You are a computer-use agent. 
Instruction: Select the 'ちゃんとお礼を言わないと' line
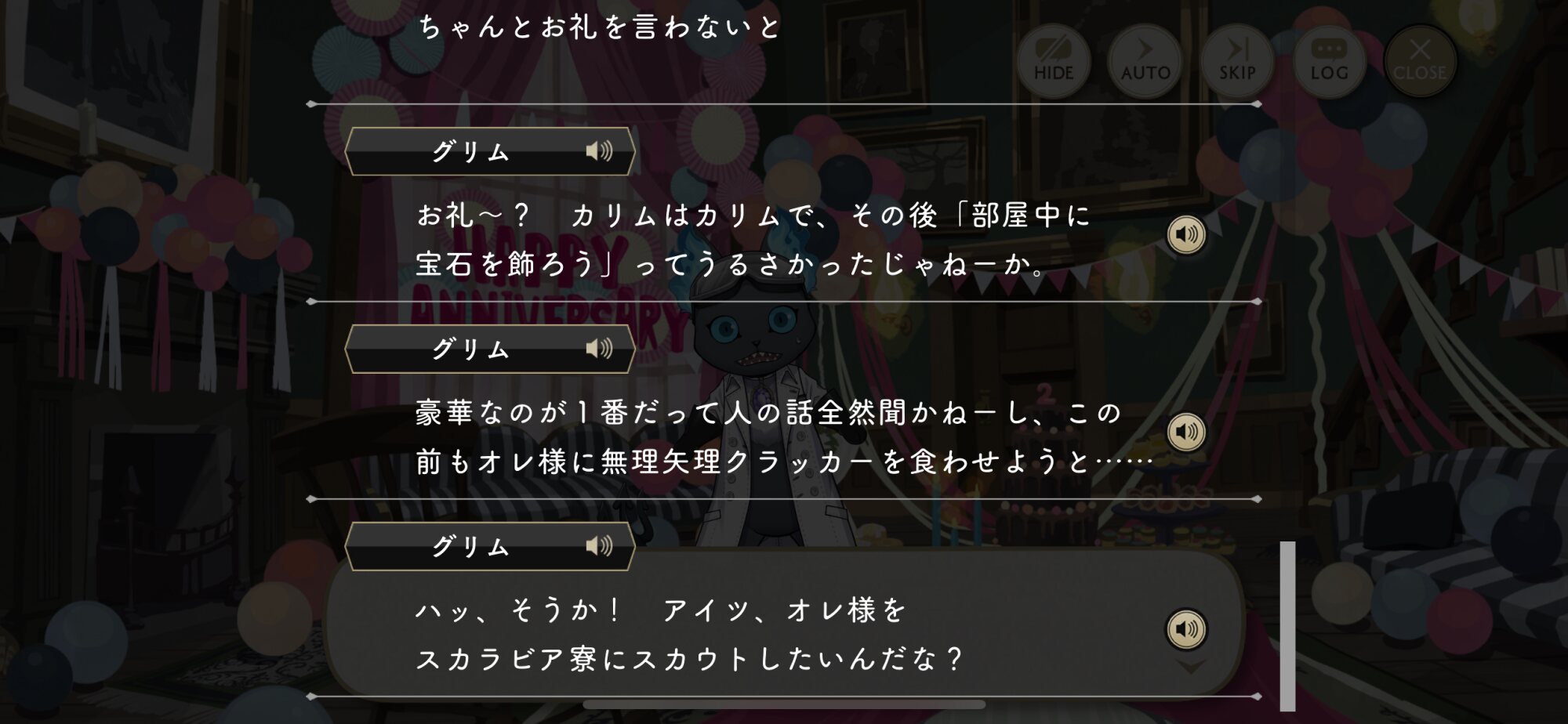[x=600, y=27]
